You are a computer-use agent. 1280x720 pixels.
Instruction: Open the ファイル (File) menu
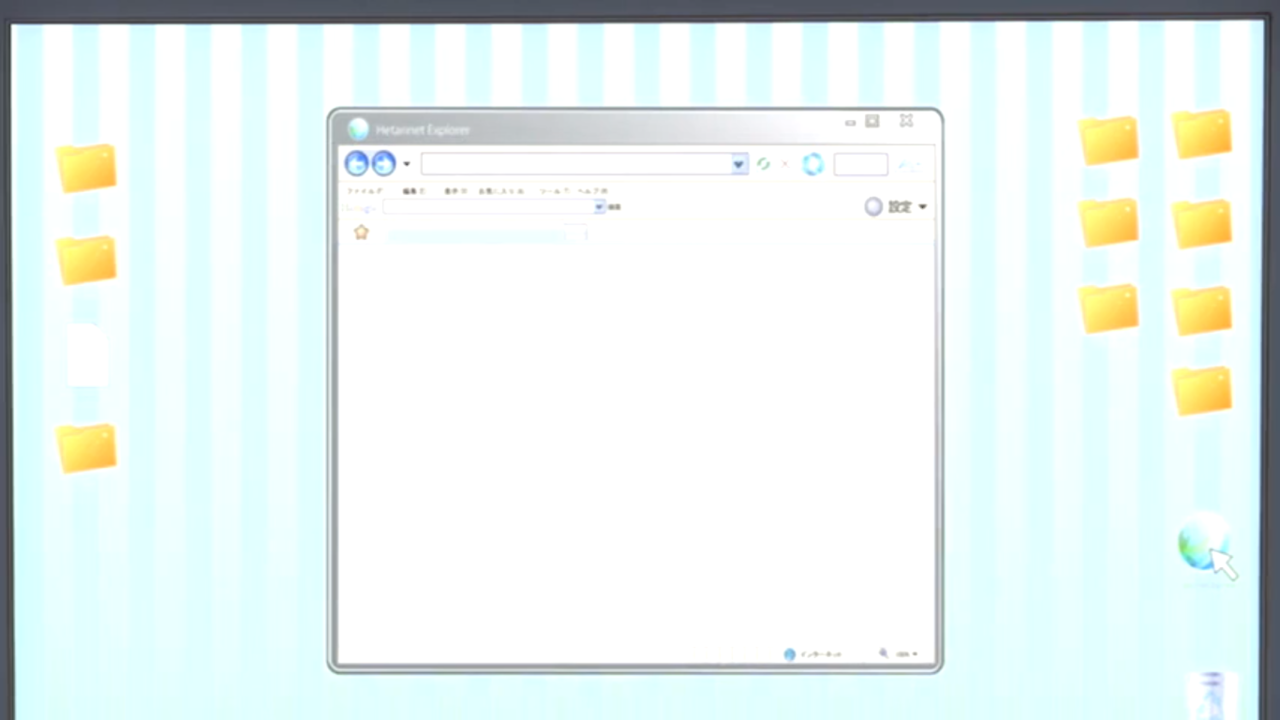(365, 191)
